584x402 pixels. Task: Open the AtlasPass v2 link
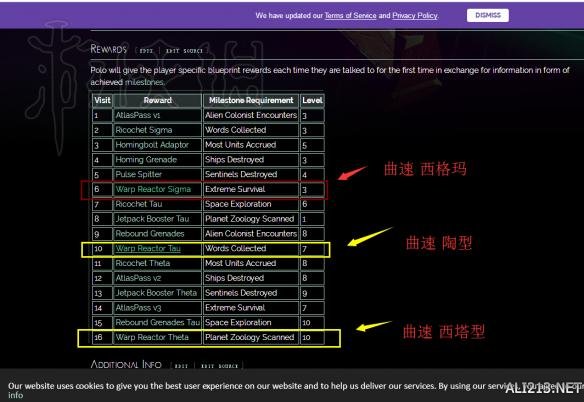click(x=138, y=278)
